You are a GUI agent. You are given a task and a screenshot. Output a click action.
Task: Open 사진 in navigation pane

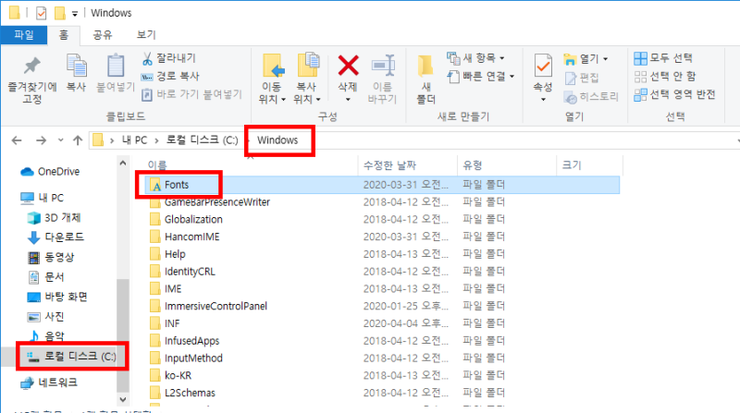coord(45,317)
